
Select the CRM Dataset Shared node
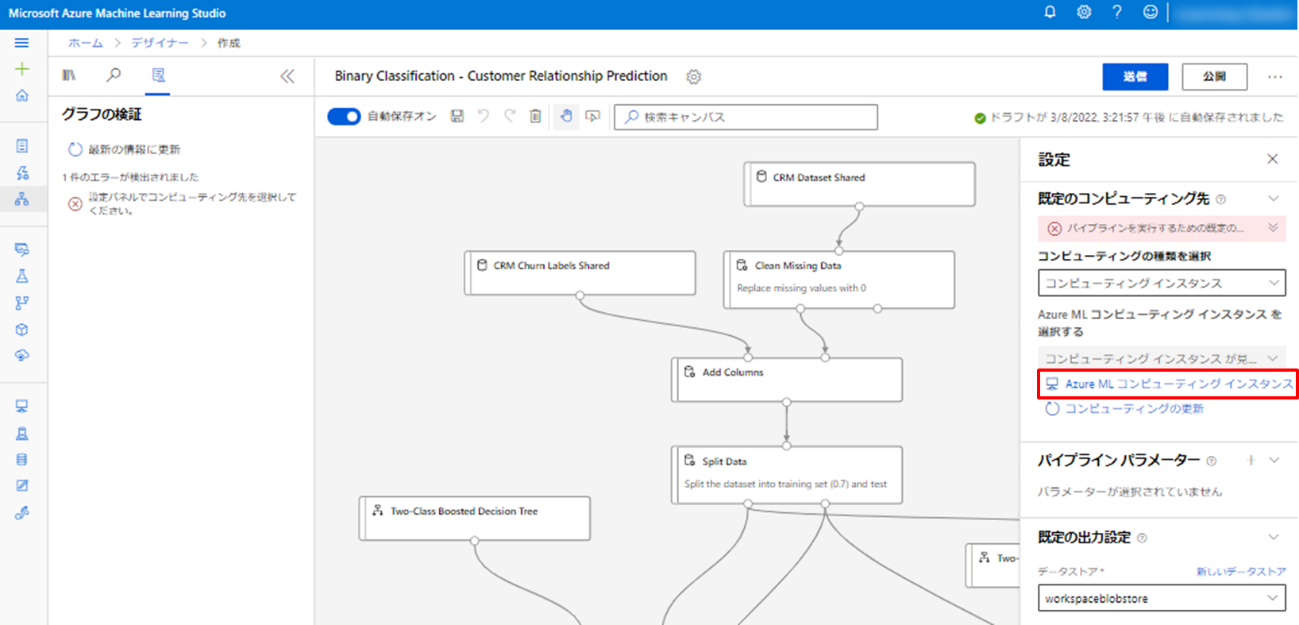(x=859, y=186)
